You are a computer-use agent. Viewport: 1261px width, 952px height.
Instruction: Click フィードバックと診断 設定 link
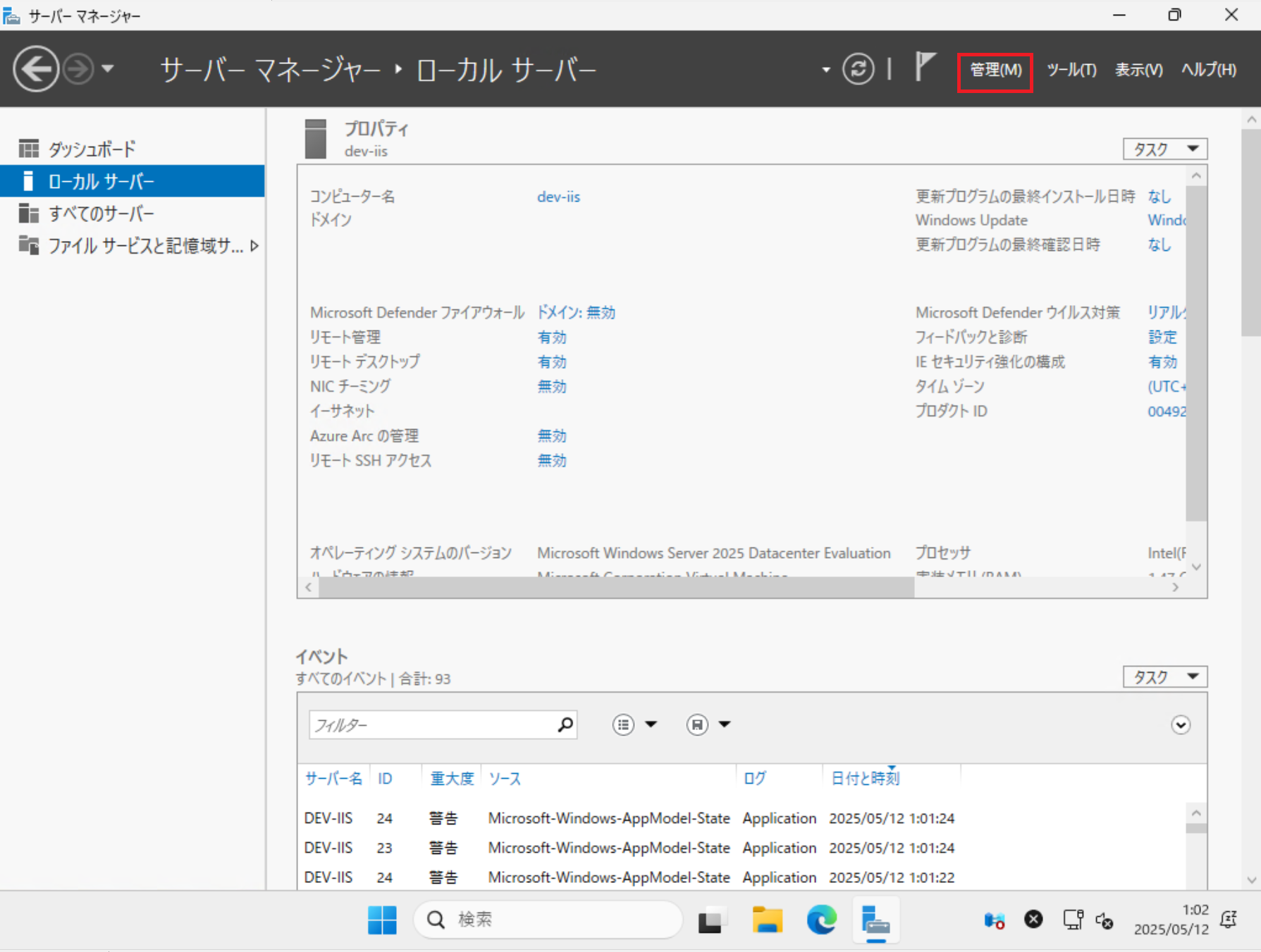click(x=1162, y=337)
